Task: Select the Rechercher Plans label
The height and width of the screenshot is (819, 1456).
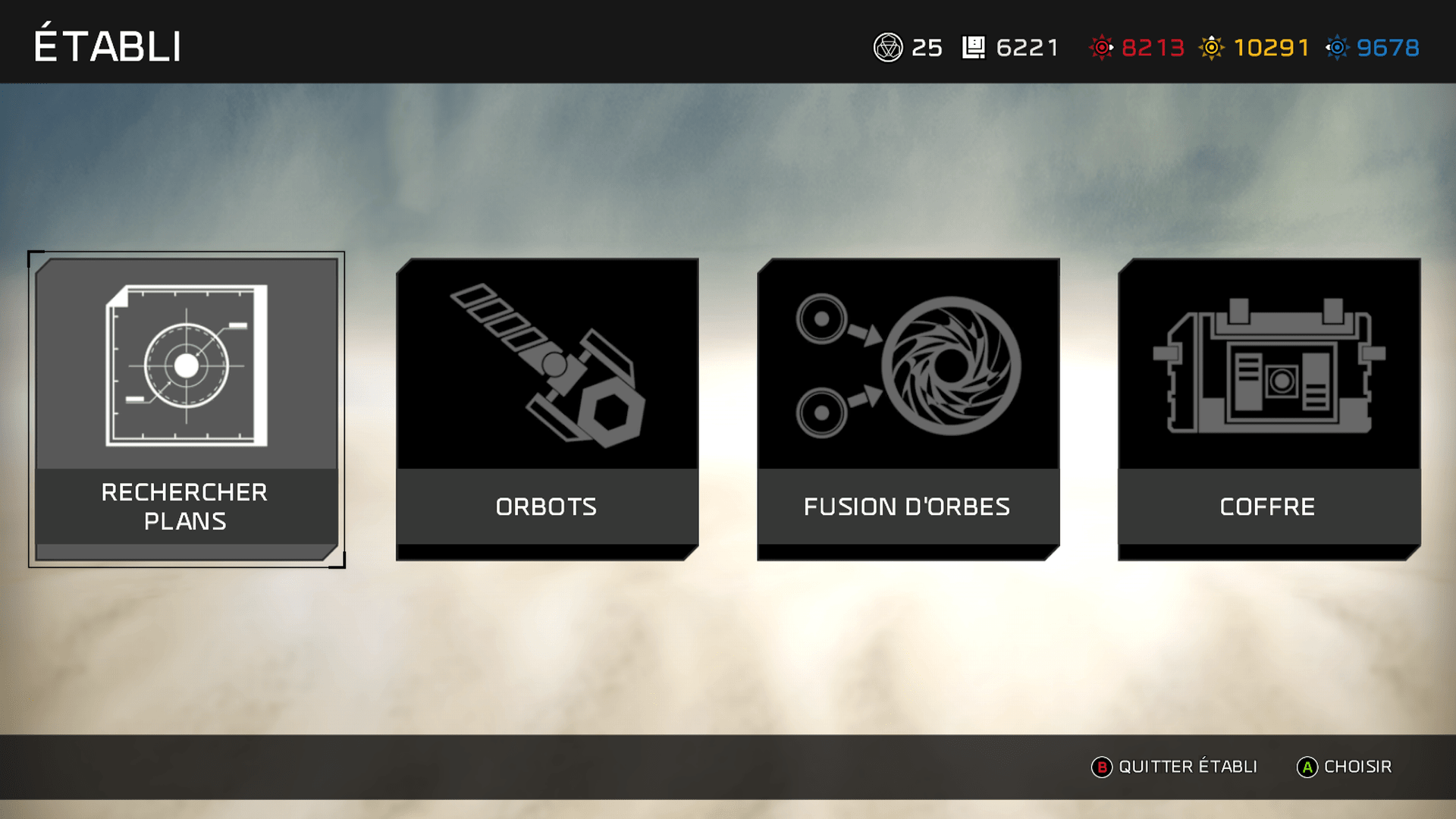Action: (x=185, y=507)
